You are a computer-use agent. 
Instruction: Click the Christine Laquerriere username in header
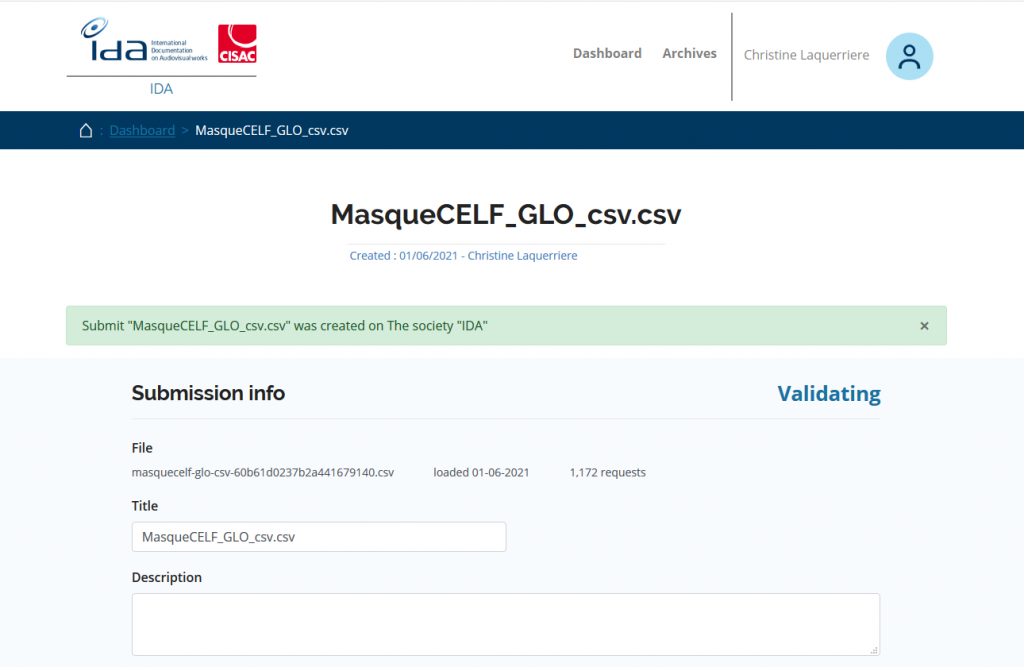806,56
